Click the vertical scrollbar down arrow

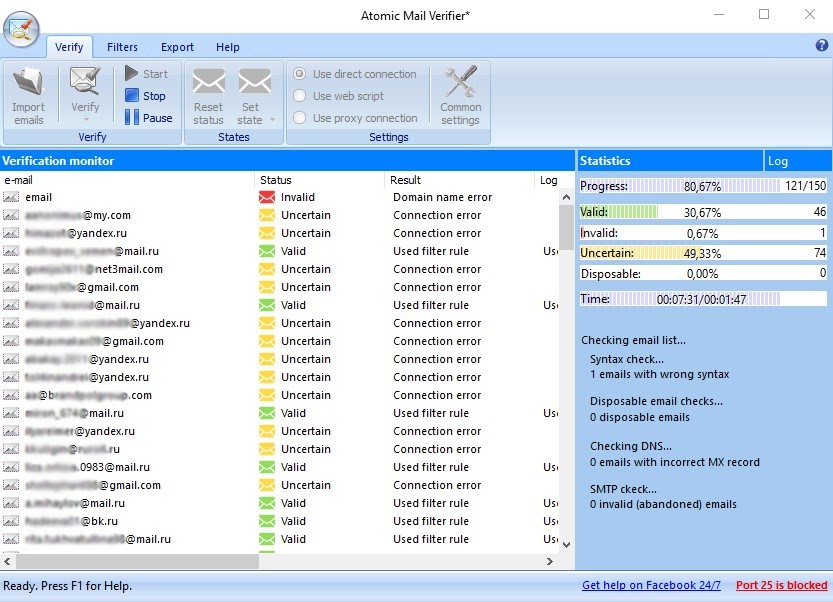coord(566,545)
